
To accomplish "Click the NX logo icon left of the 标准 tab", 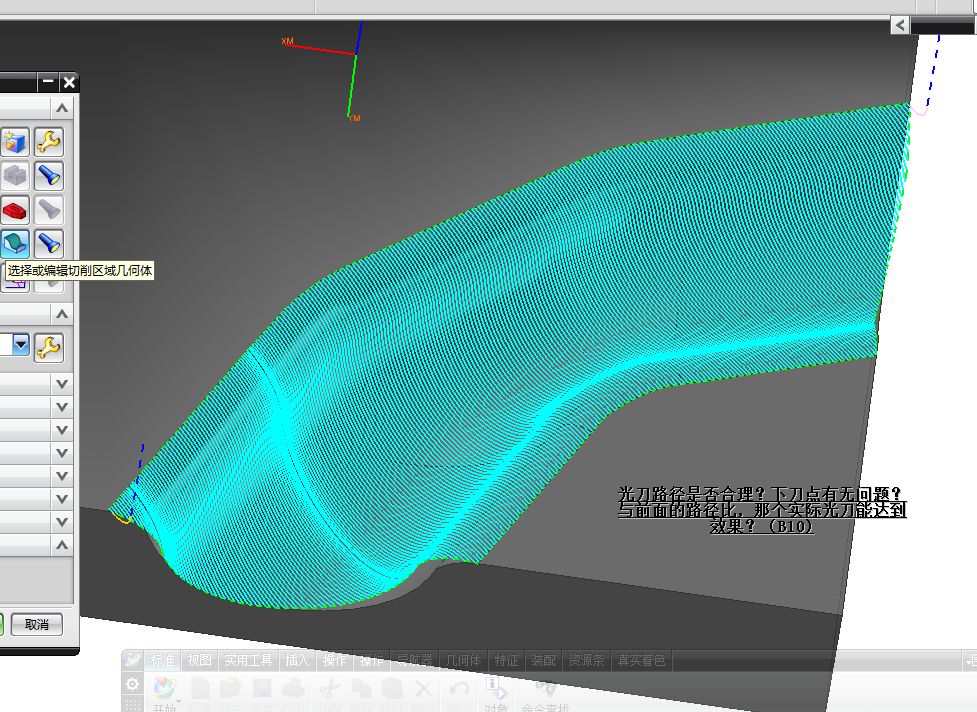I will (x=133, y=660).
